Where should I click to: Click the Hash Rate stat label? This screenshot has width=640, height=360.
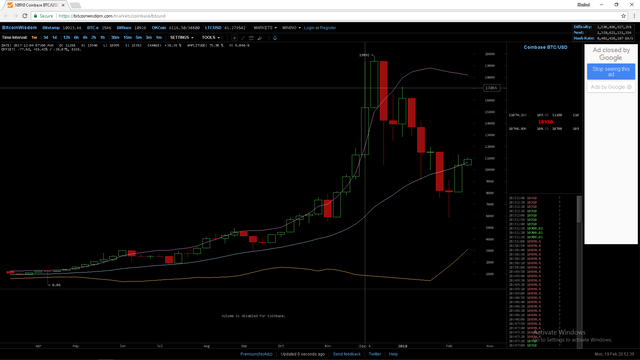584,38
